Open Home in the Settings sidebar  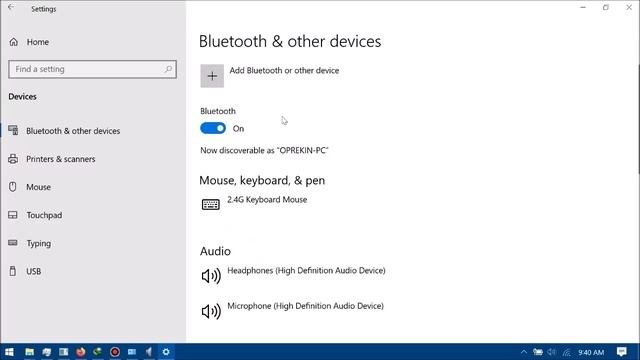38,42
